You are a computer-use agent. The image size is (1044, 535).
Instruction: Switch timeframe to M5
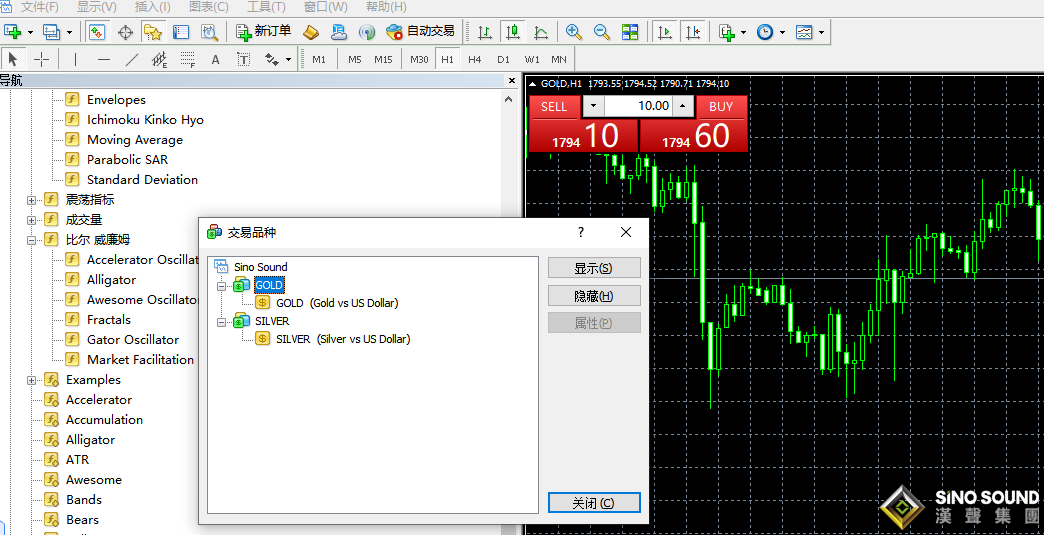[x=354, y=59]
